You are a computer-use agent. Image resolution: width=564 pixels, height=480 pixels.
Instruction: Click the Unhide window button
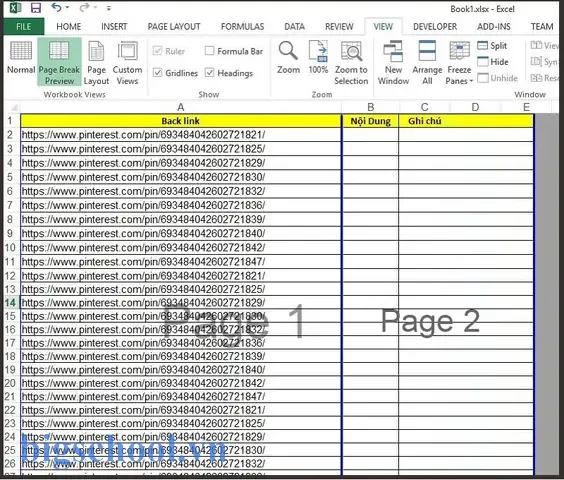[x=498, y=78]
